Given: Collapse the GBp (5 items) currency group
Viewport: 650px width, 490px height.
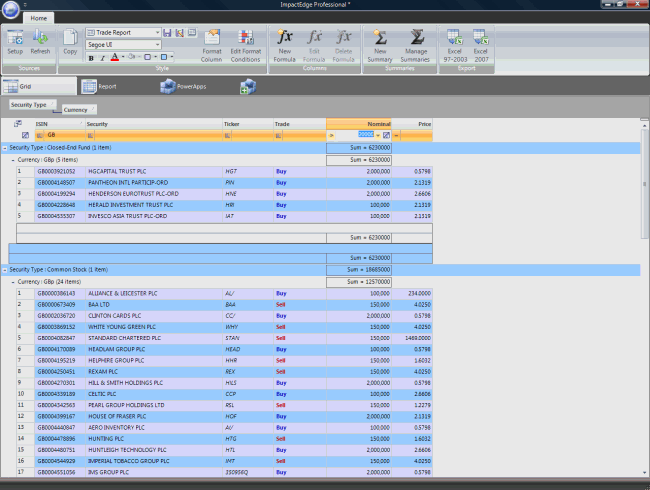Looking at the screenshot, I should (x=13, y=160).
